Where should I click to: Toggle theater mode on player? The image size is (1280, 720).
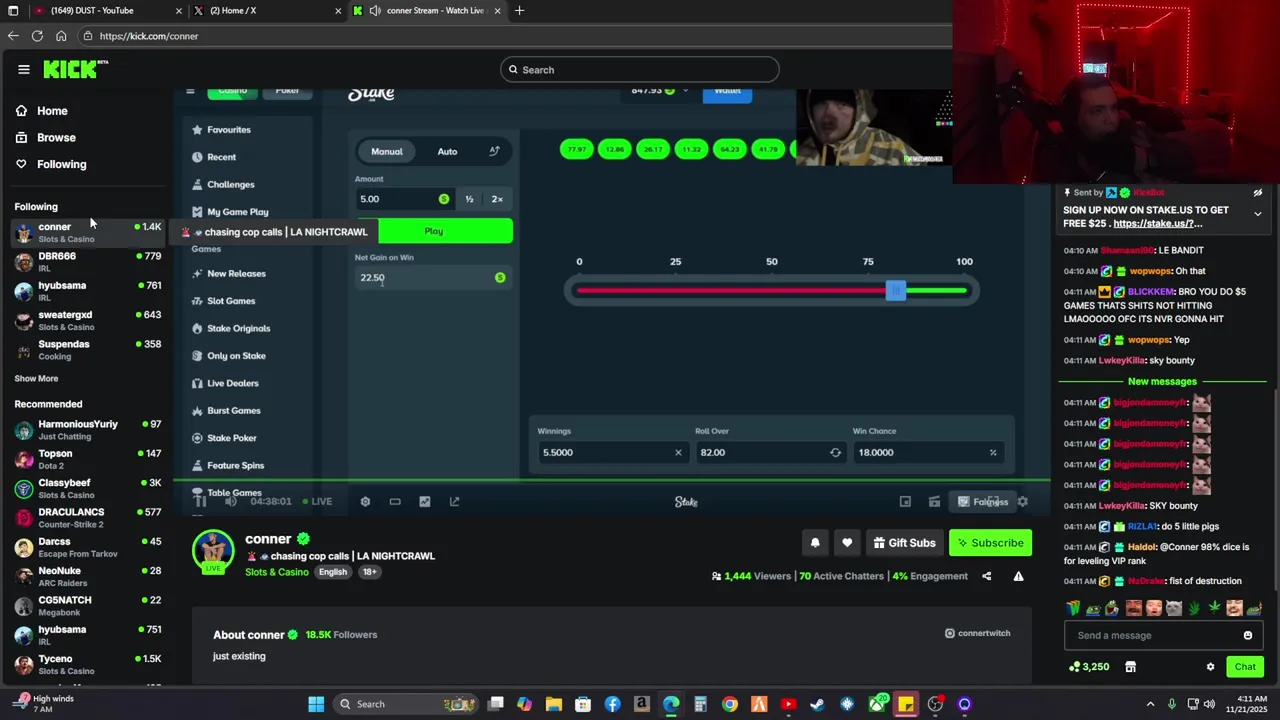tap(395, 502)
